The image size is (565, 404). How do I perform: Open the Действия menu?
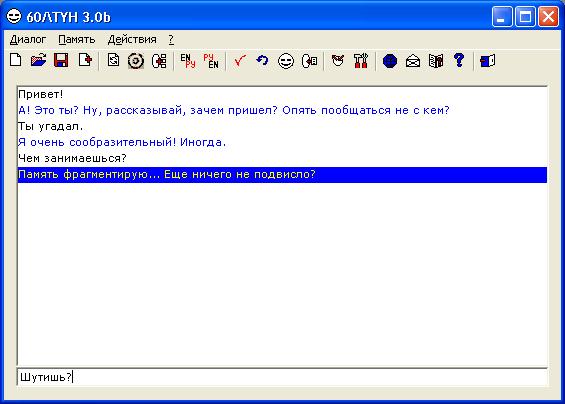coord(132,39)
